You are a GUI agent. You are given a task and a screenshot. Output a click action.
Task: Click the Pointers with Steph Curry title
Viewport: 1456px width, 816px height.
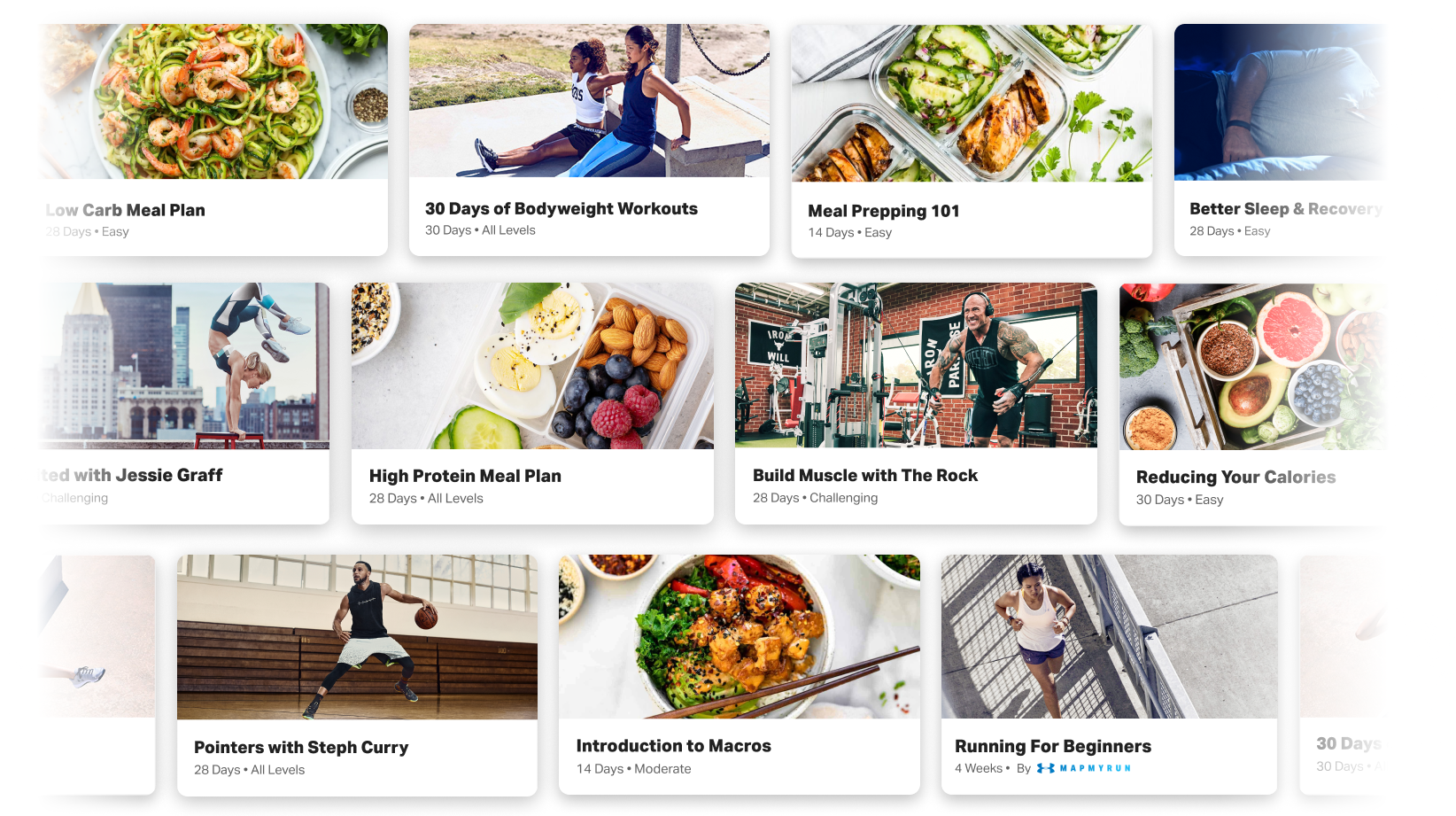pyautogui.click(x=301, y=747)
